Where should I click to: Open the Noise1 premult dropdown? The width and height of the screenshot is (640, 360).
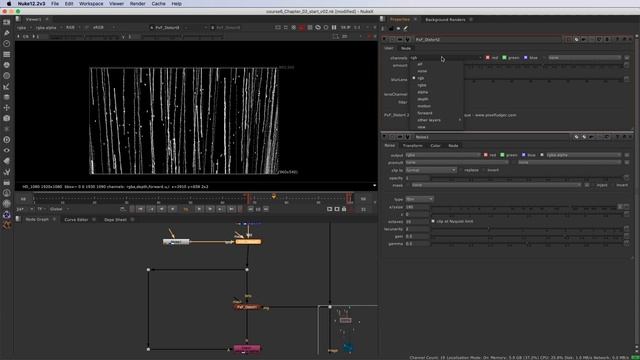(457, 162)
